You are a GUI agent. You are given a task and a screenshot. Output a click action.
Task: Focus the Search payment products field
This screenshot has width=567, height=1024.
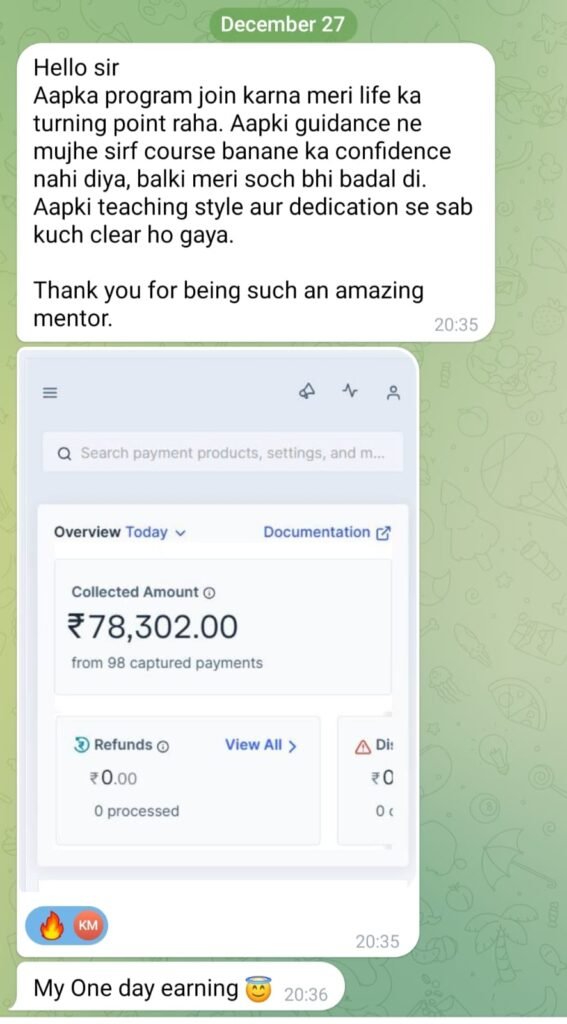[x=223, y=453]
